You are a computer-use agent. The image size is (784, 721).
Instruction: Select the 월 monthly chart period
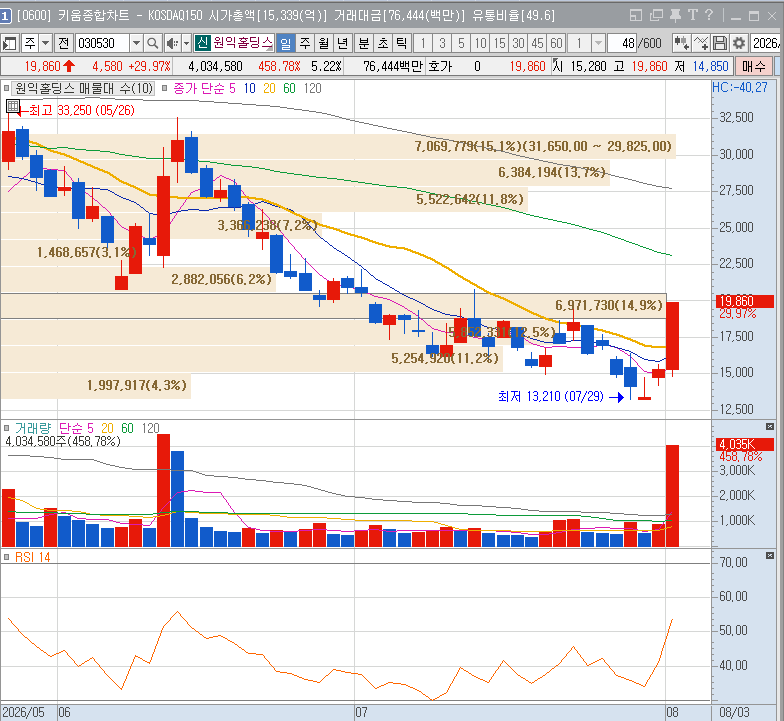[x=324, y=44]
